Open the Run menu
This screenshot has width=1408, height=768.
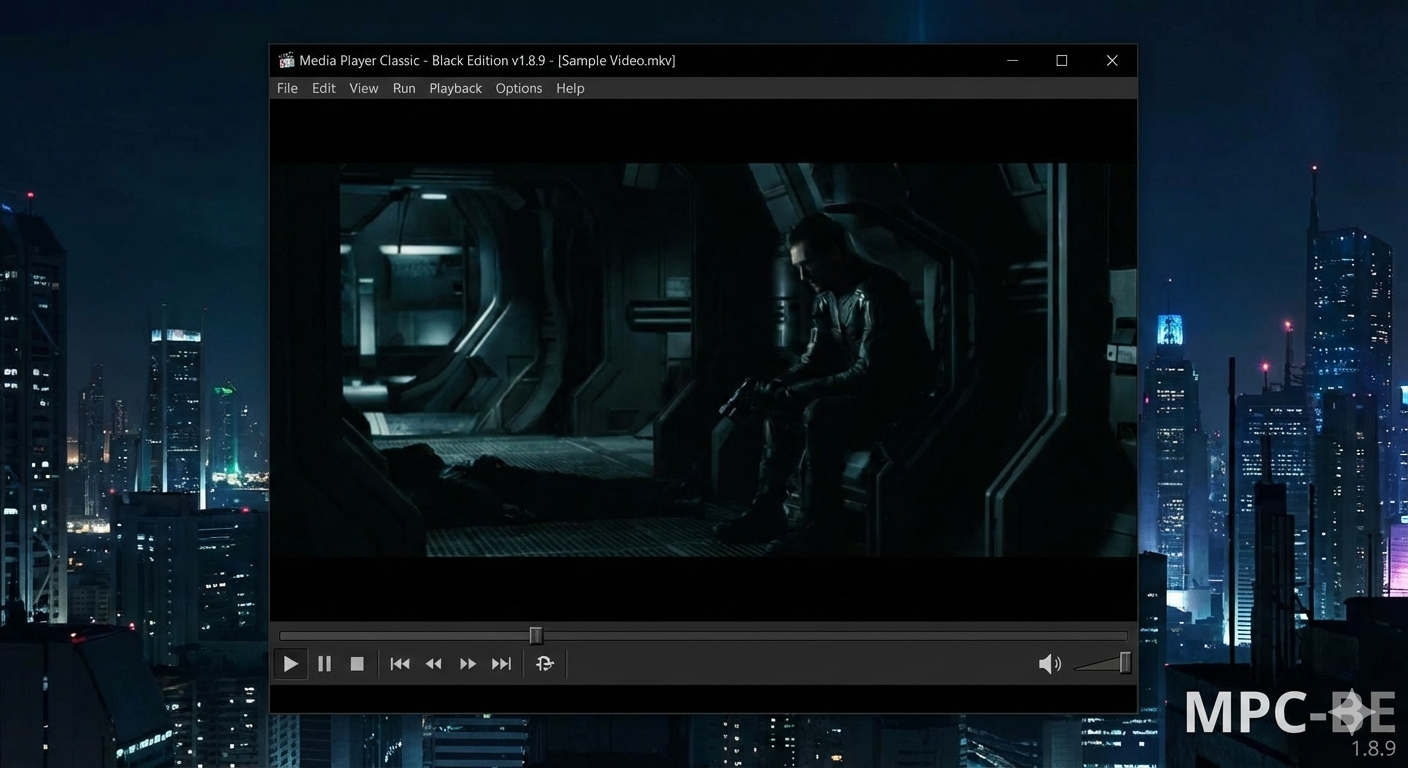point(403,88)
